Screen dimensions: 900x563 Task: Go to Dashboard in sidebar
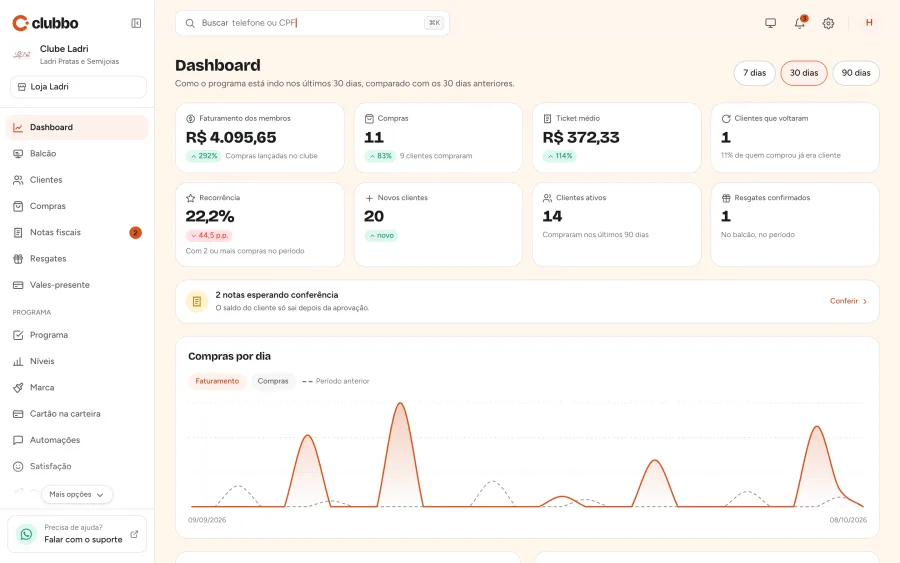tap(77, 127)
